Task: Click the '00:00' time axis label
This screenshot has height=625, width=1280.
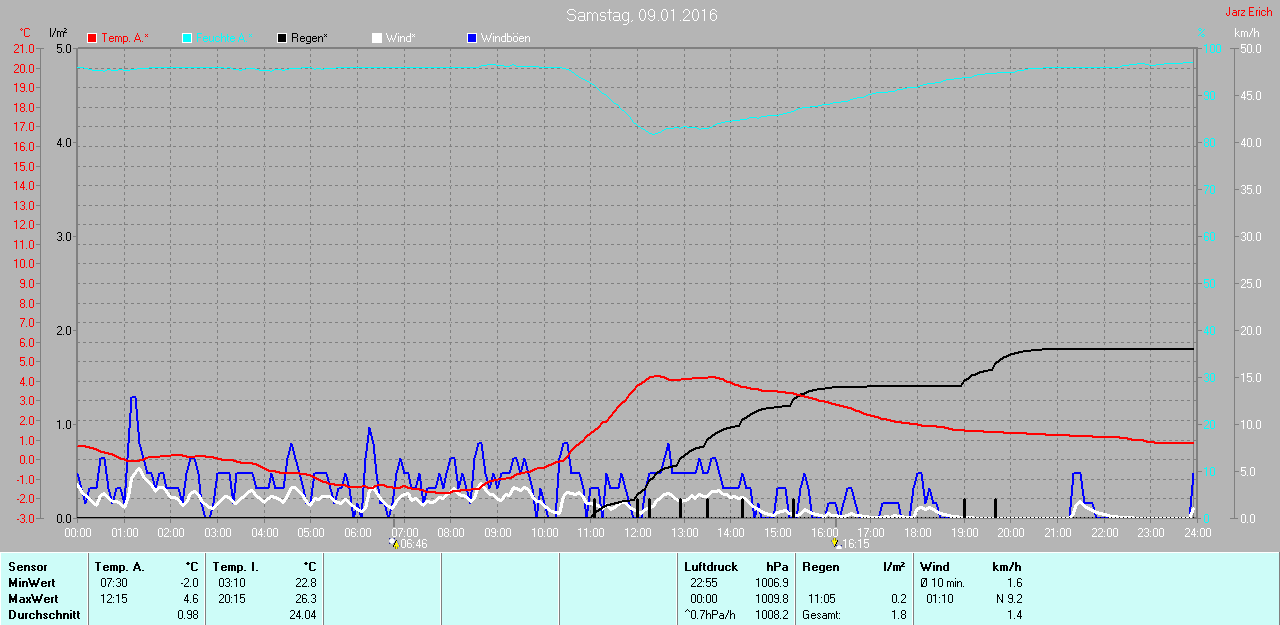Action: pos(78,533)
